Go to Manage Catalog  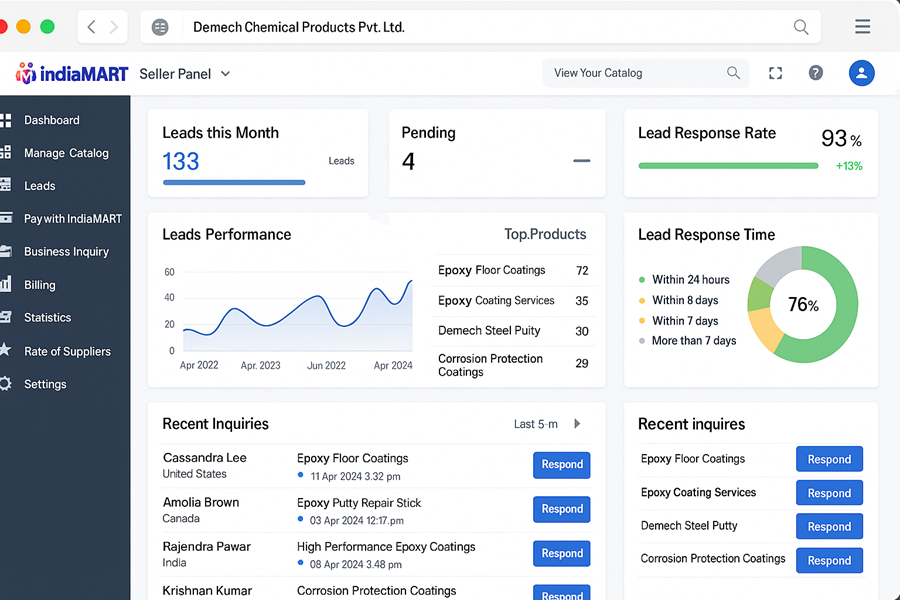[x=66, y=153]
